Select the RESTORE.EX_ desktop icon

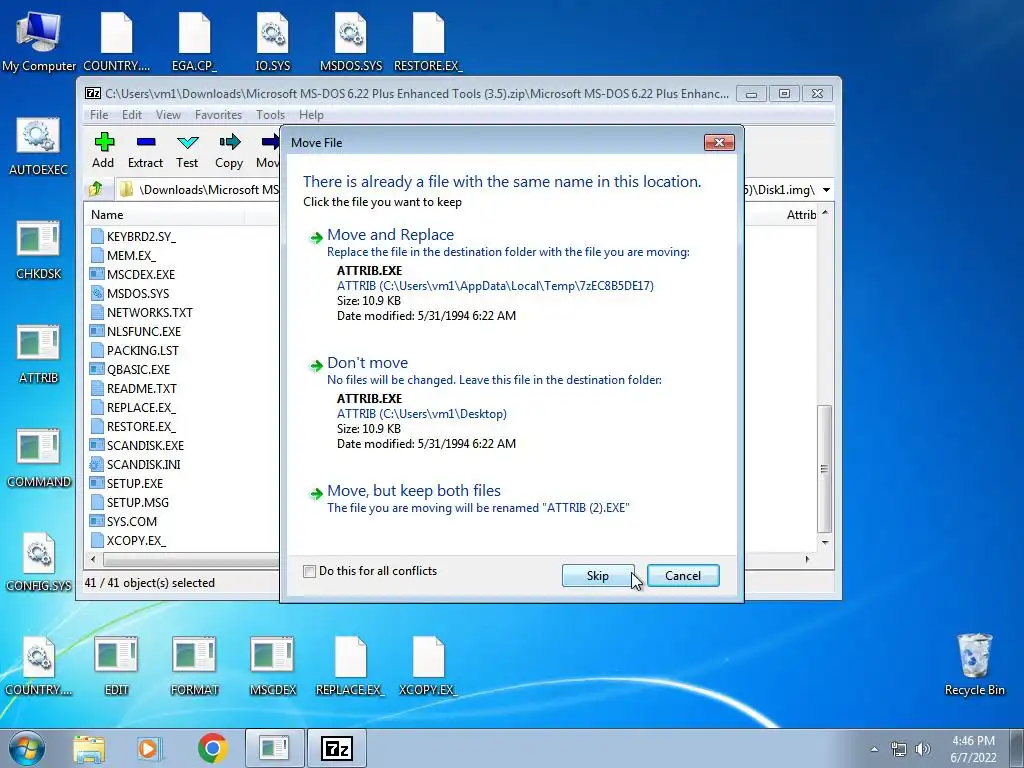coord(428,40)
